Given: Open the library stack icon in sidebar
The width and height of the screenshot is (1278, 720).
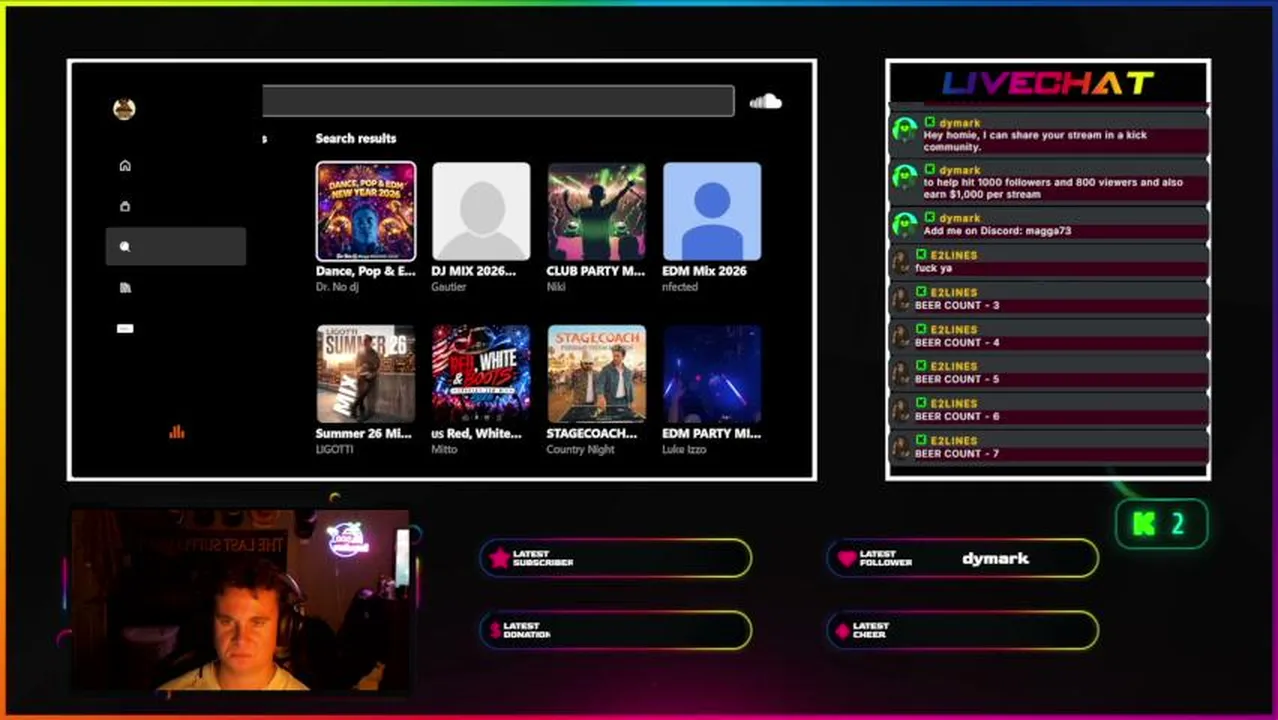Looking at the screenshot, I should click(125, 288).
